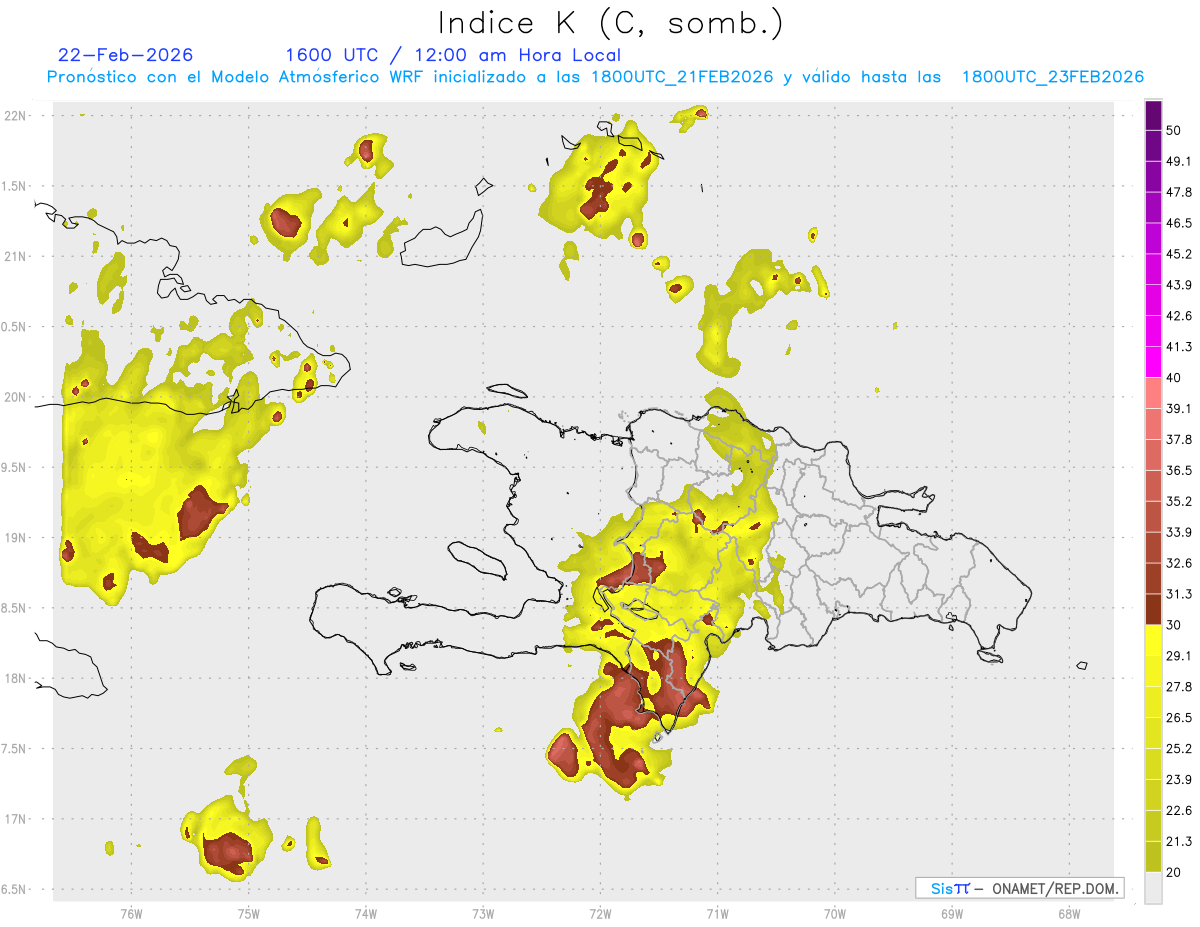Click the "33.9" colorbar value
The width and height of the screenshot is (1200, 927).
[1178, 532]
